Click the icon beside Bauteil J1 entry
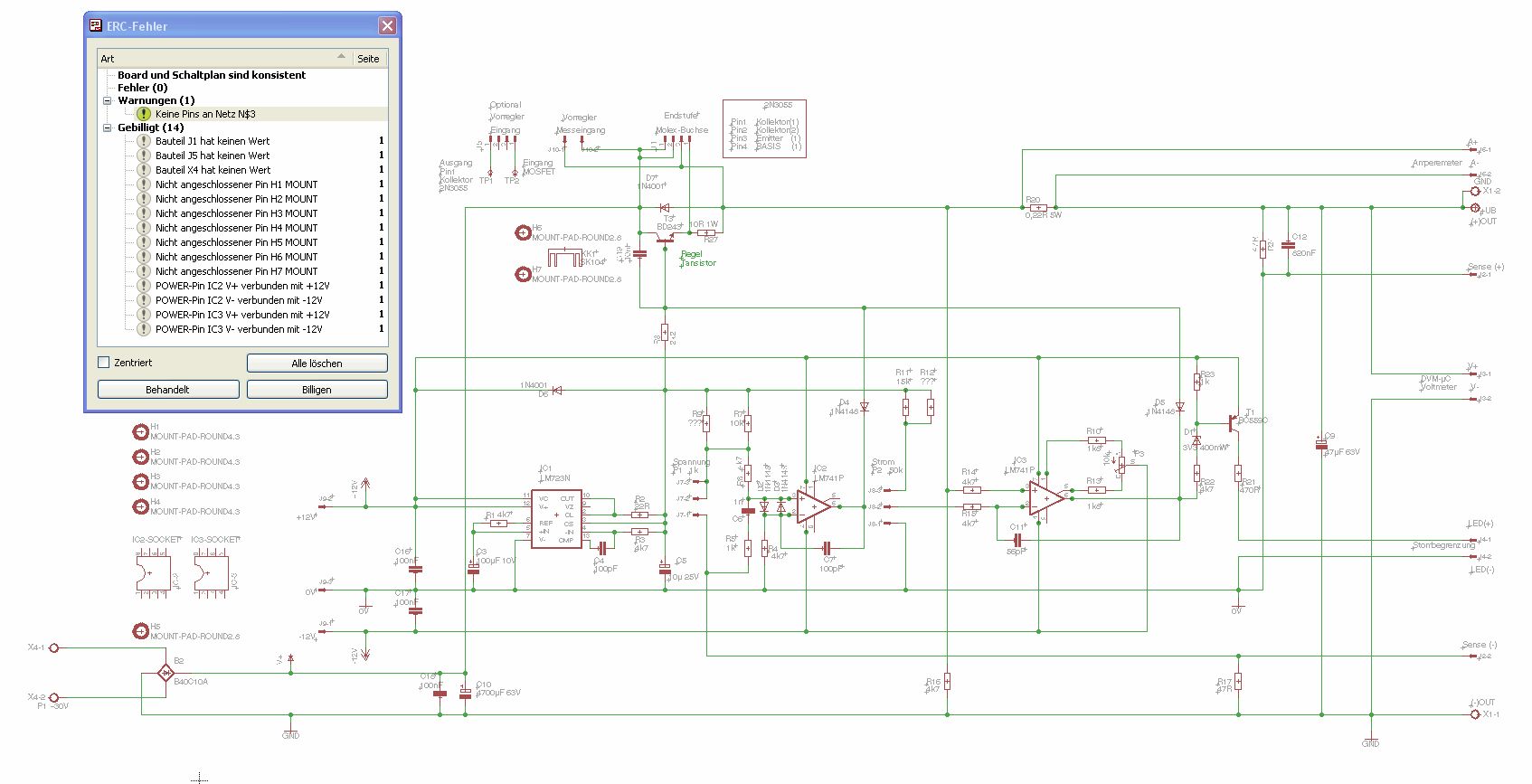This screenshot has height=784, width=1532. click(x=144, y=141)
